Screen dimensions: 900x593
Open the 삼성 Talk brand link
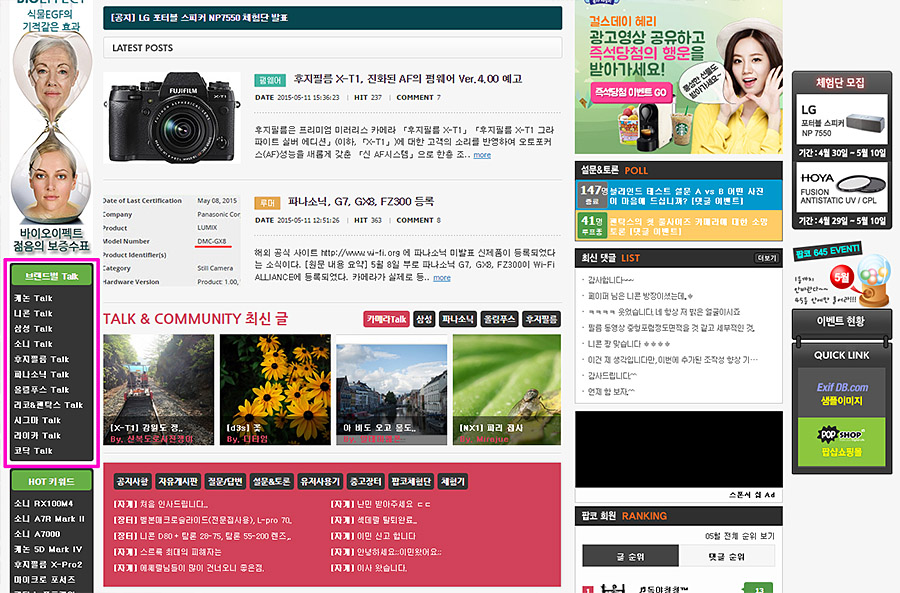33,328
